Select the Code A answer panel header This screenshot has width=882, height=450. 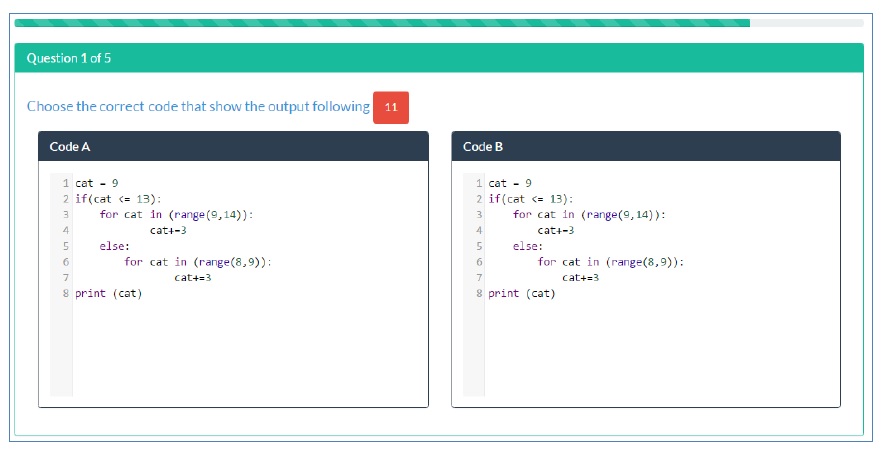tap(233, 147)
